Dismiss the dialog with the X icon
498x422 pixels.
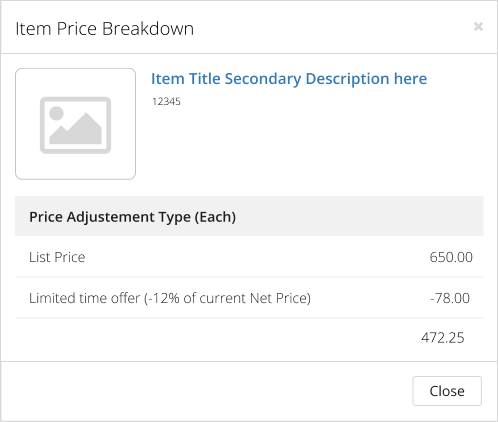[x=478, y=26]
